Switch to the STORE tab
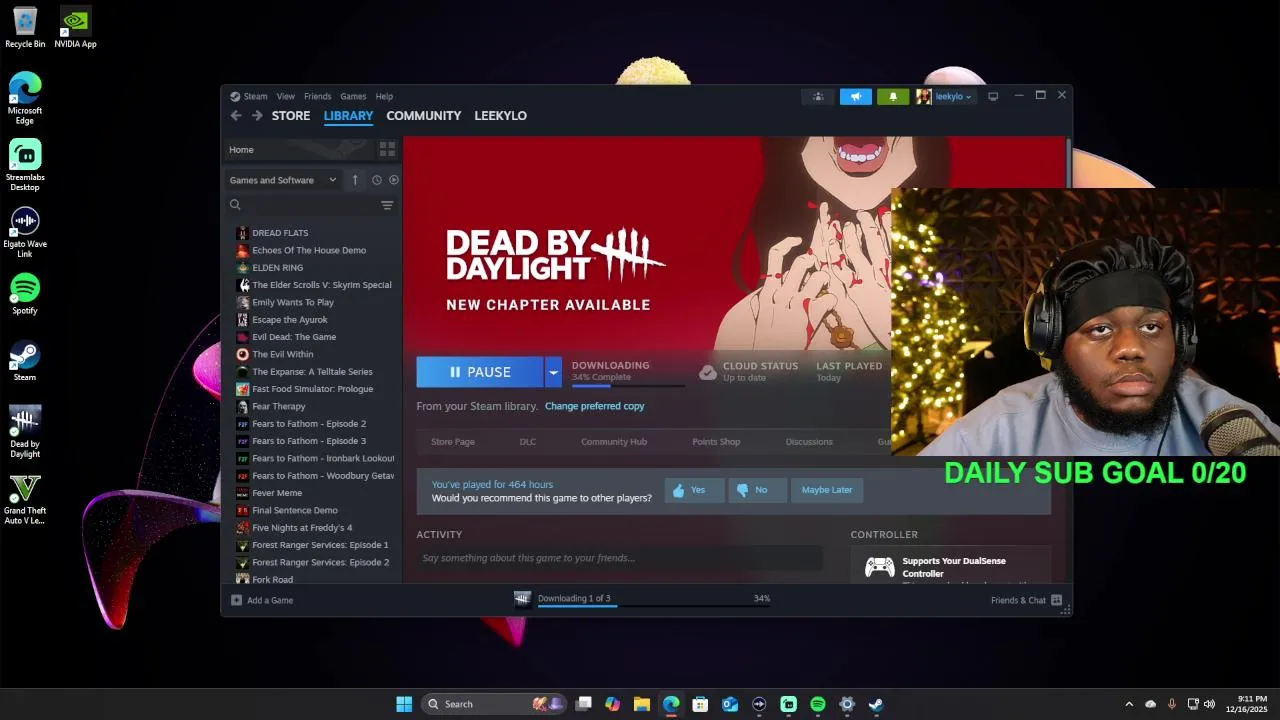 click(291, 116)
